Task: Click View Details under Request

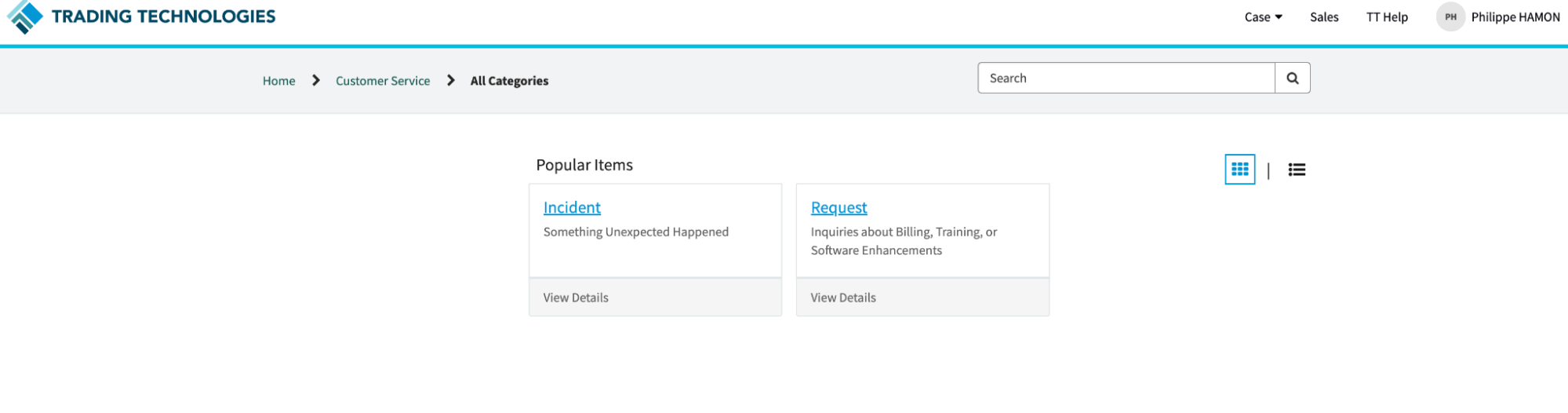Action: (x=843, y=298)
